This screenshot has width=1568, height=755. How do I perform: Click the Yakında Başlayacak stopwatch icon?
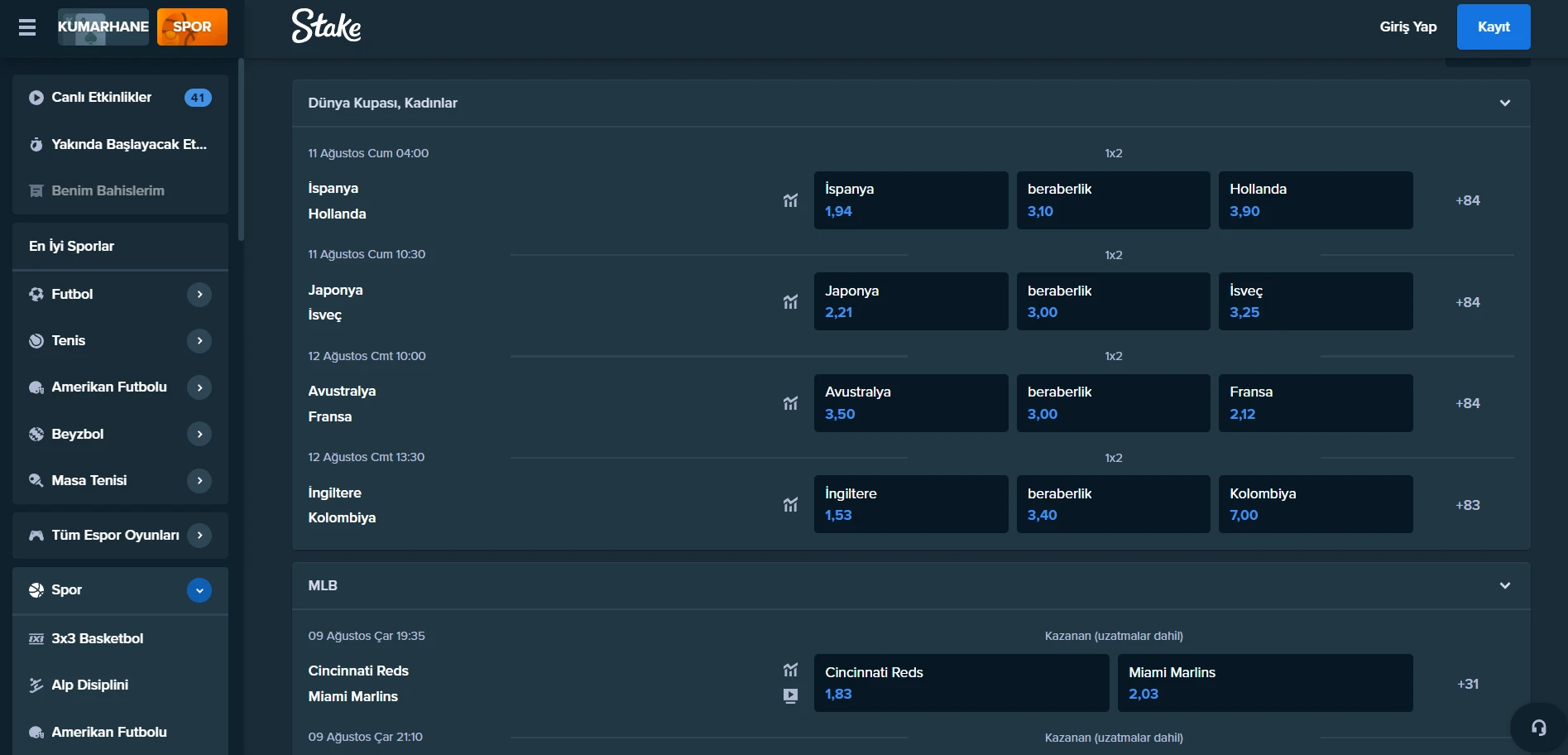click(x=36, y=145)
